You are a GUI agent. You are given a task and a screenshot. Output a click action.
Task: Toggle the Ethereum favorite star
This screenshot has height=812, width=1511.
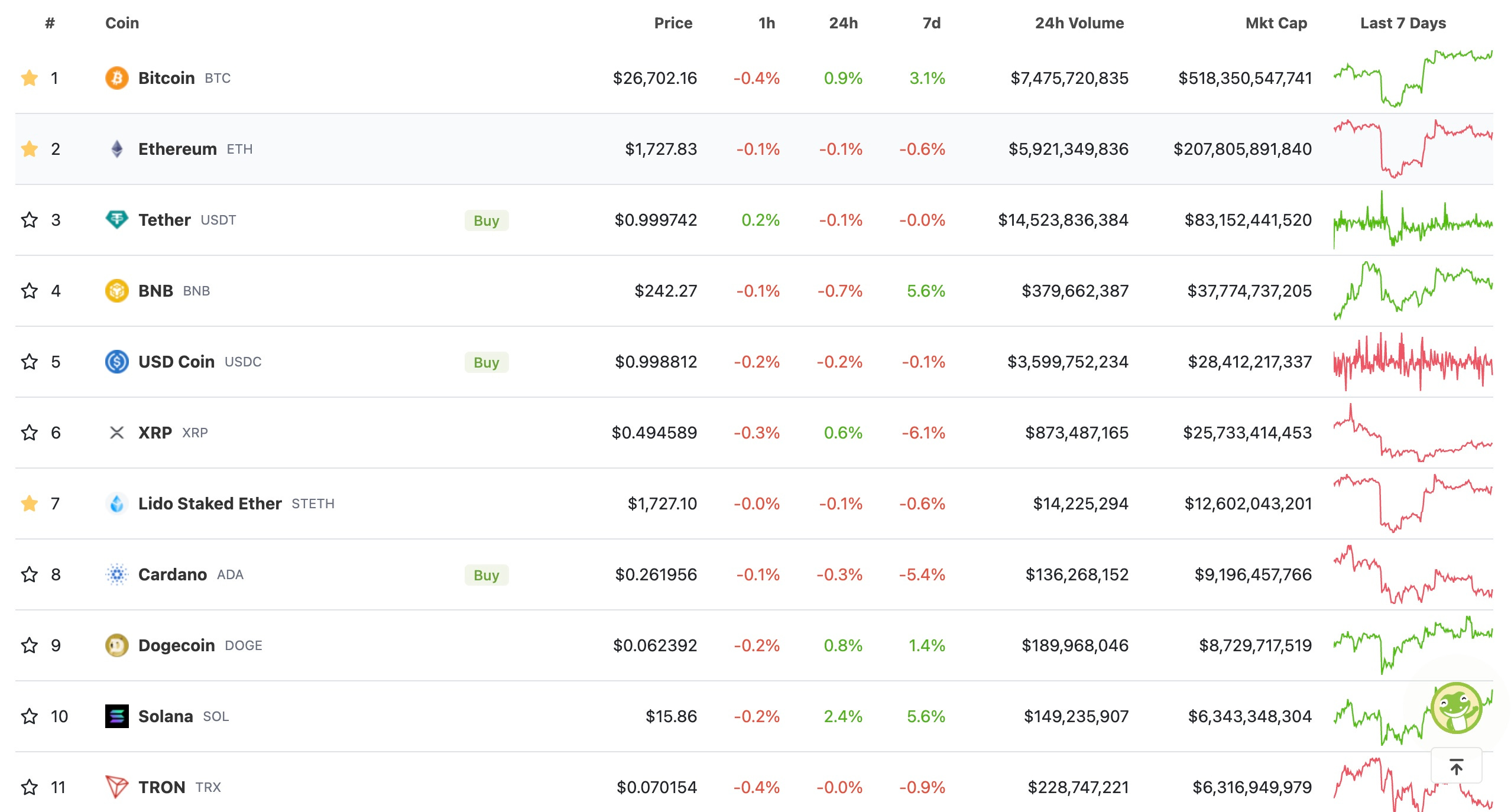pos(29,149)
